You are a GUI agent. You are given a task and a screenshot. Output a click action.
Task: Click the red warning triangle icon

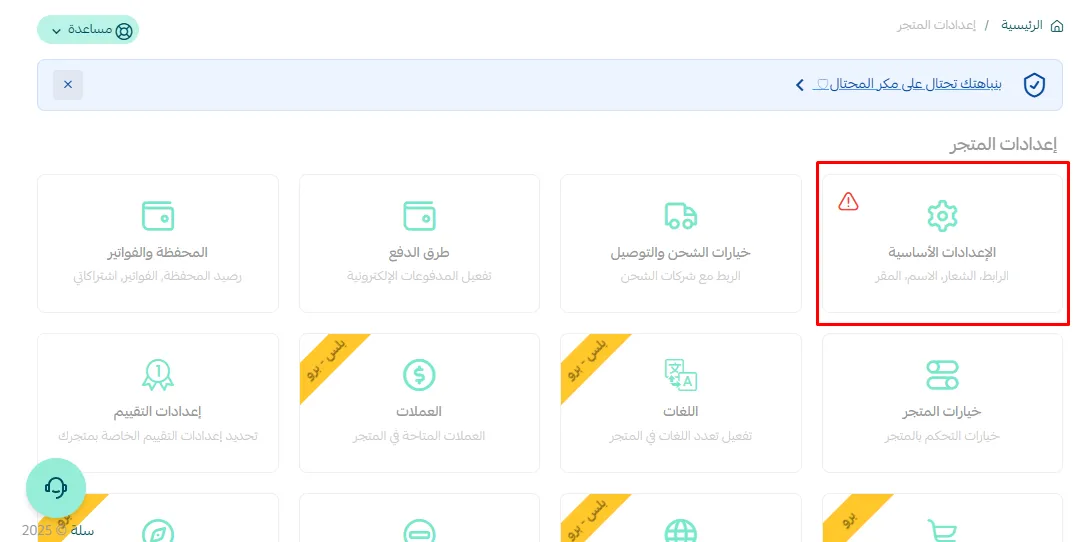[848, 202]
